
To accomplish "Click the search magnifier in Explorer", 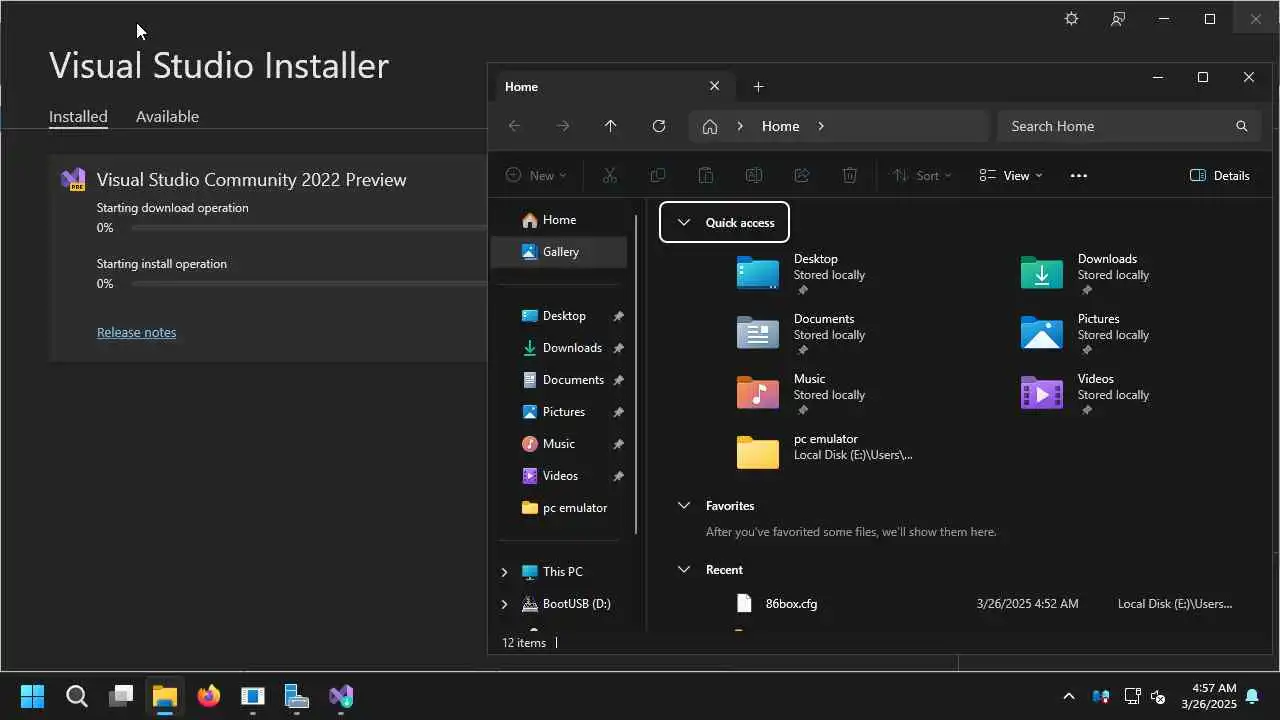I will click(x=1241, y=126).
